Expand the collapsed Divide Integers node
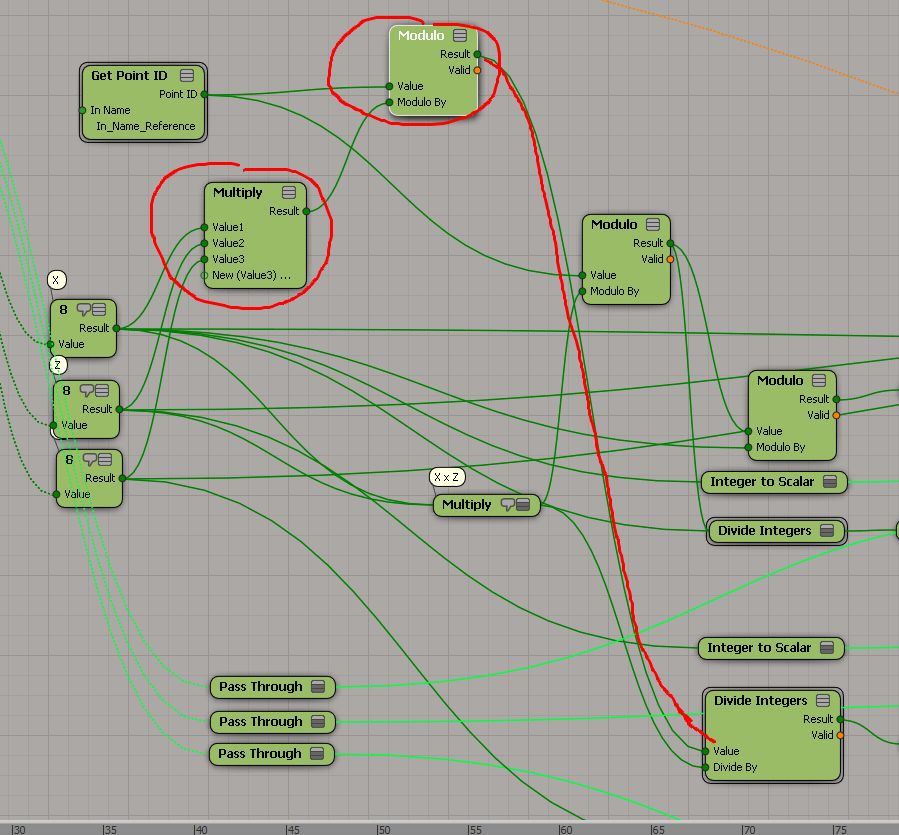 [x=827, y=531]
